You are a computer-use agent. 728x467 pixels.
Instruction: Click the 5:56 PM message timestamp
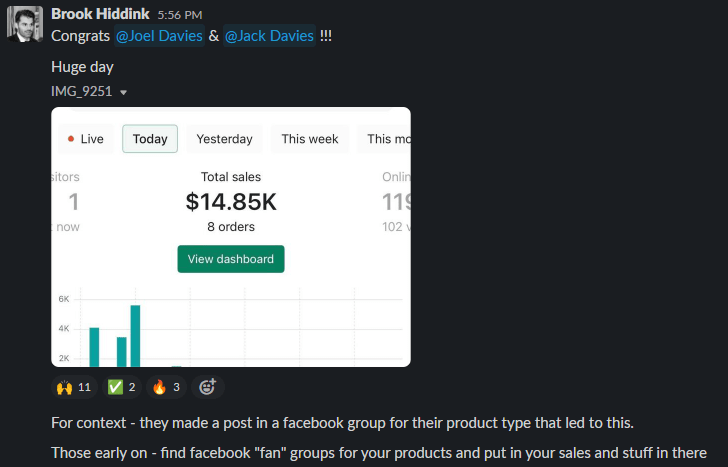point(180,15)
